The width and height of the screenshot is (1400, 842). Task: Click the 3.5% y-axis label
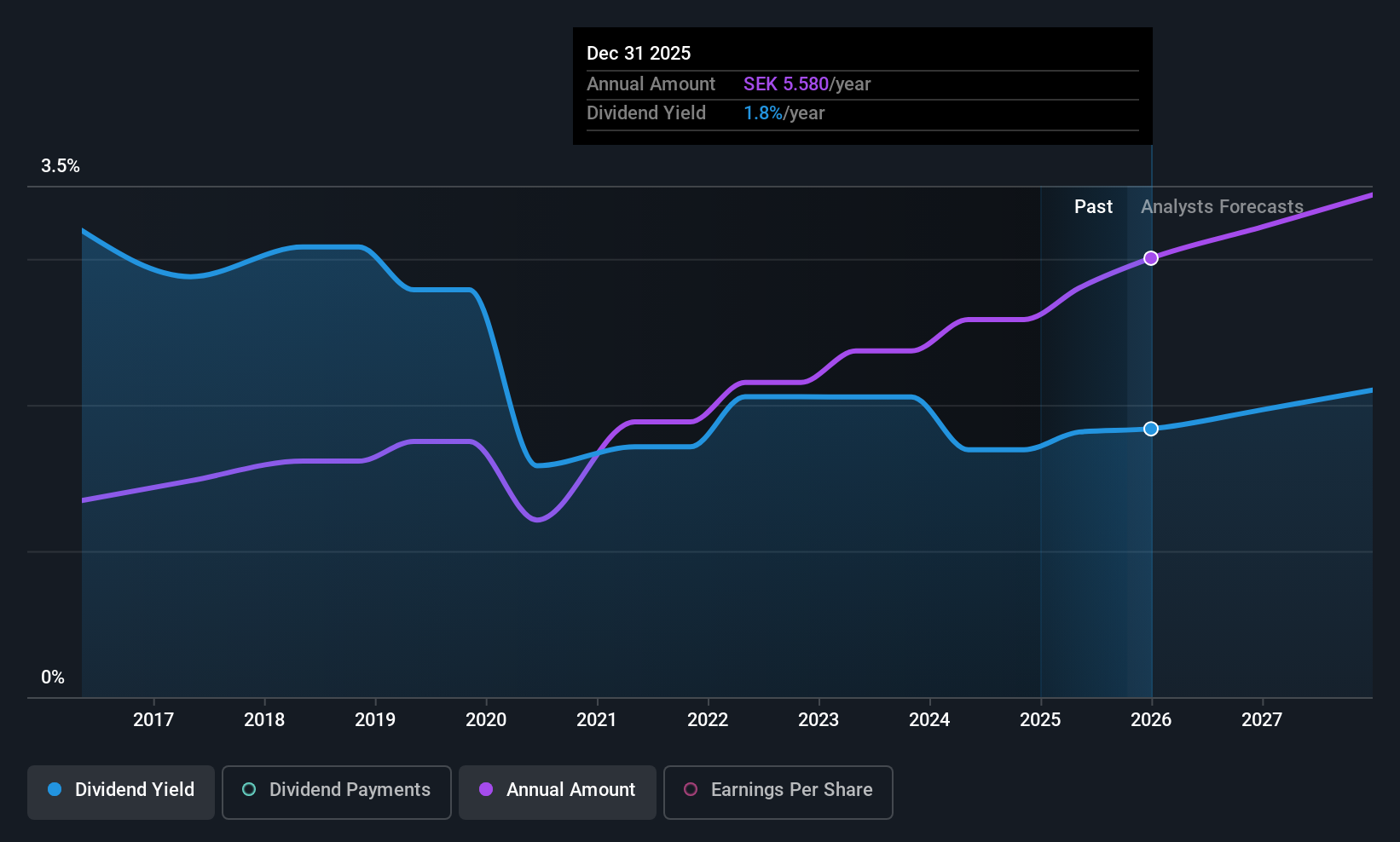[61, 166]
